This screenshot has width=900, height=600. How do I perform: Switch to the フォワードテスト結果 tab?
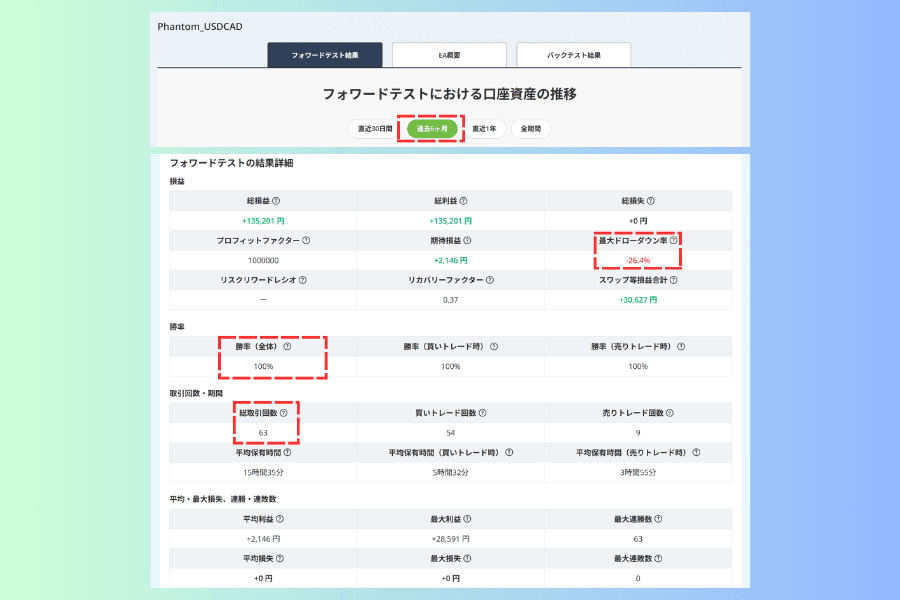[x=325, y=55]
